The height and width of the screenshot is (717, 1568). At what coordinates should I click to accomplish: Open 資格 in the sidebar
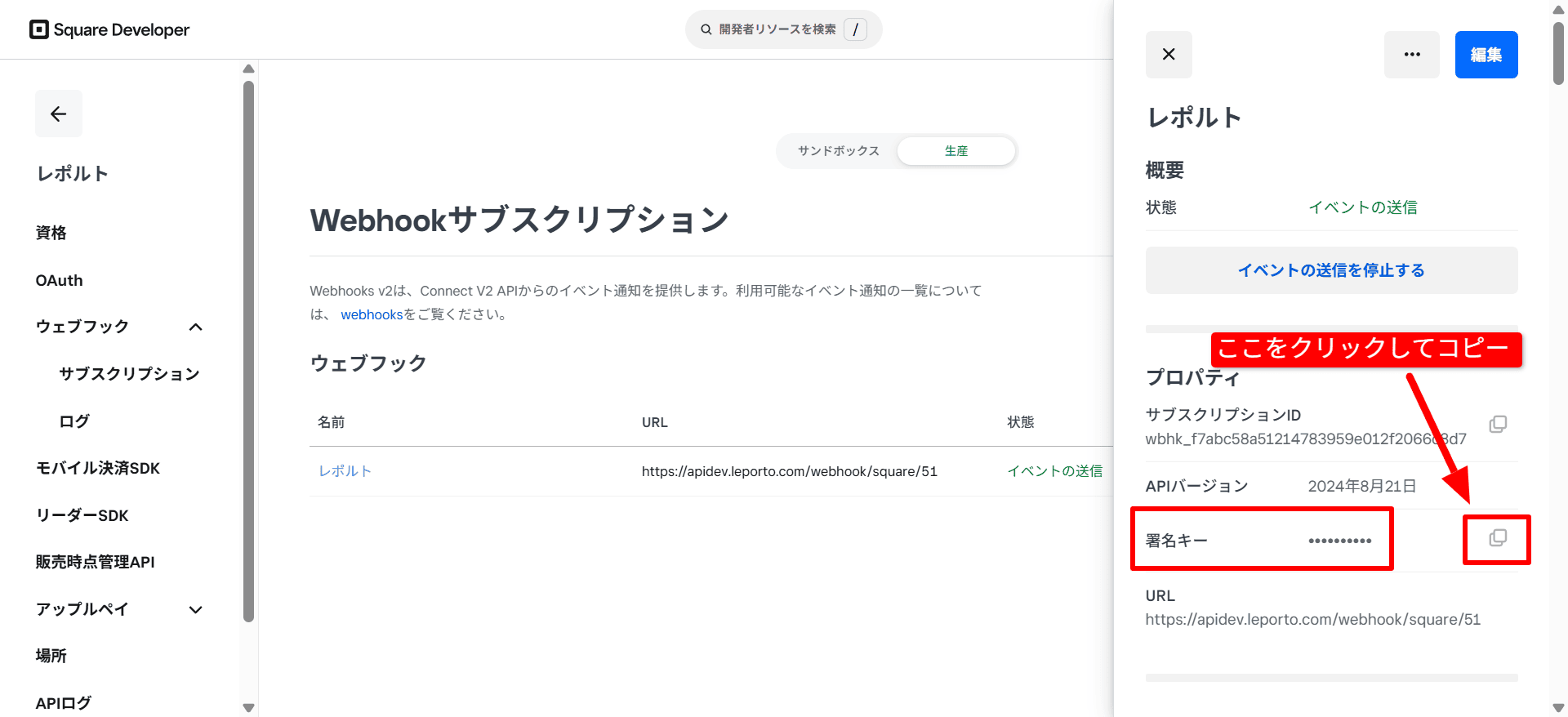click(x=51, y=233)
